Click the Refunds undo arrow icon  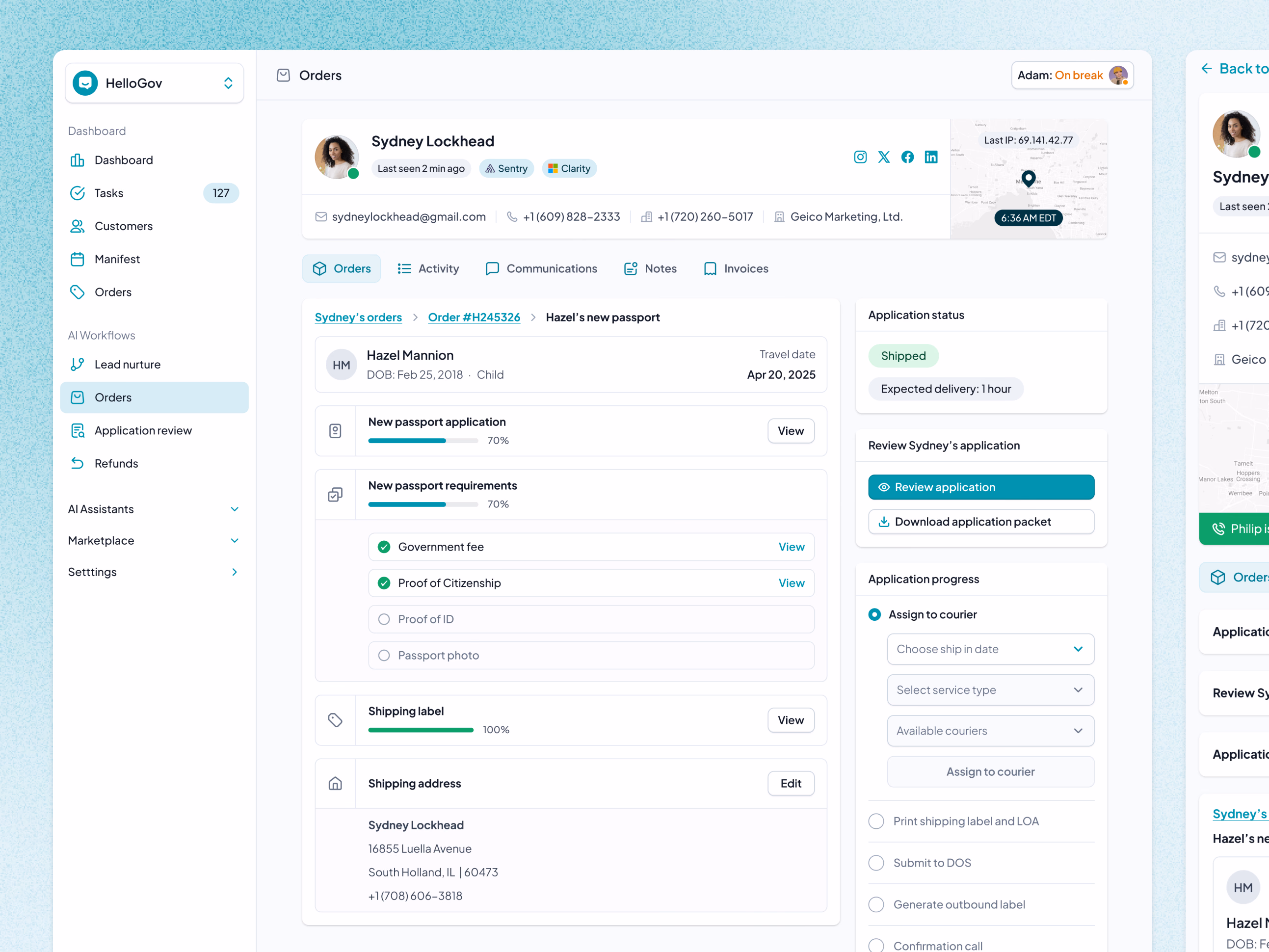[78, 463]
